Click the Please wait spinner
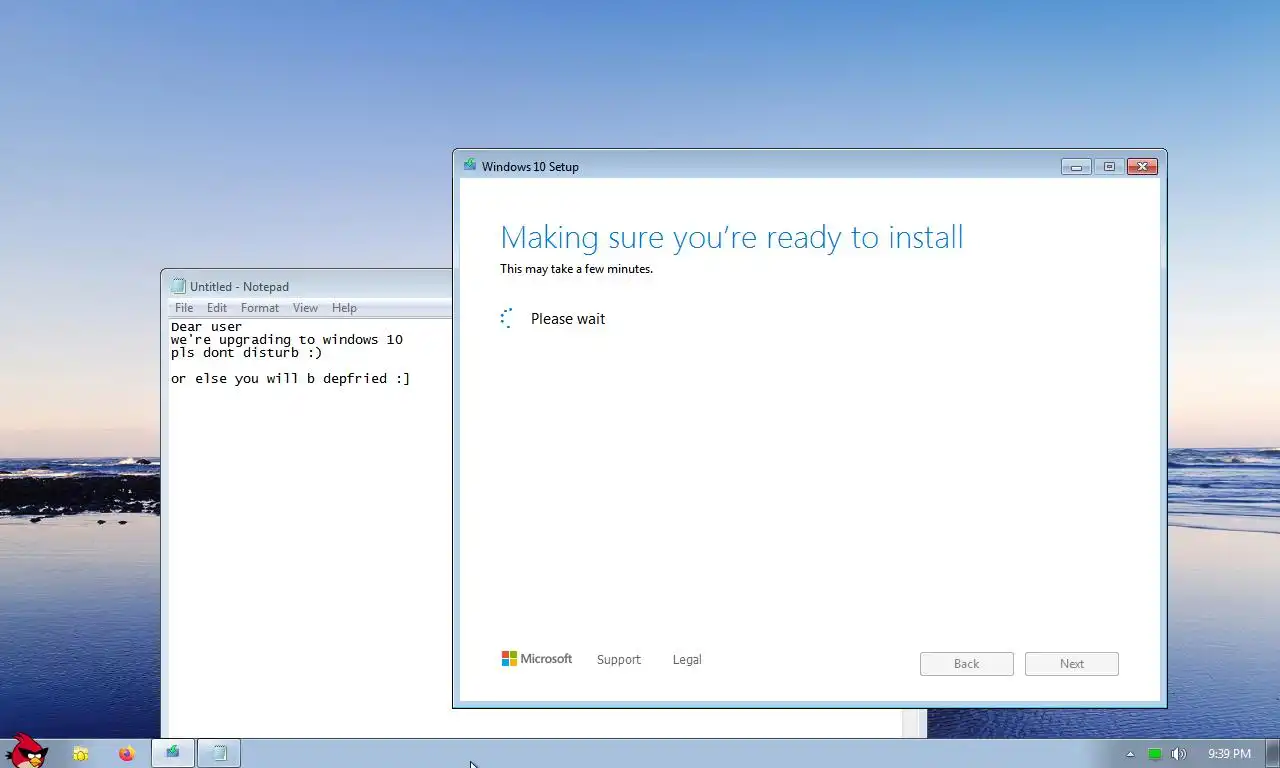This screenshot has width=1280, height=768. point(506,318)
